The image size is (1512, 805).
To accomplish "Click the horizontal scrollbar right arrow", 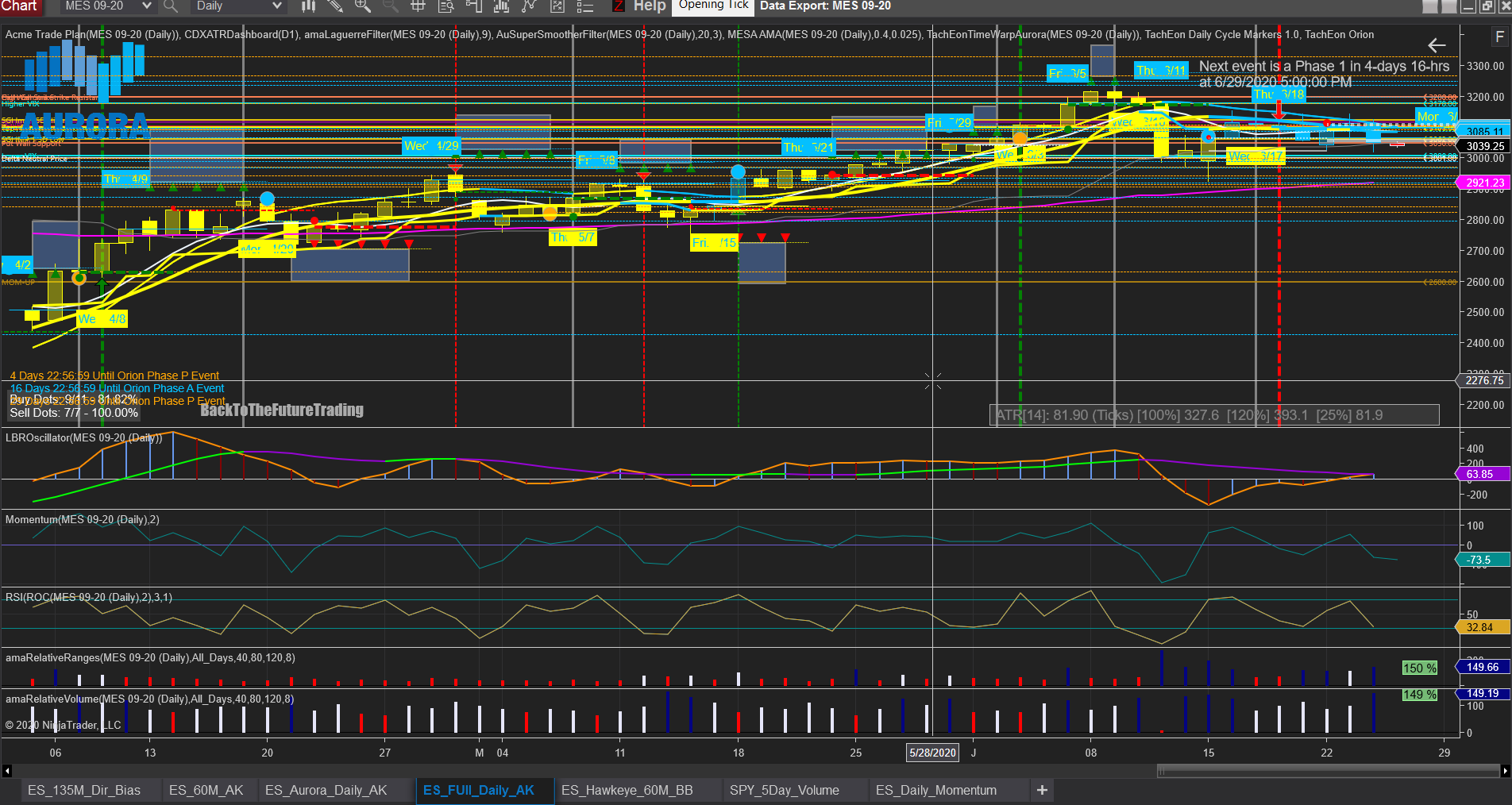I will pyautogui.click(x=1505, y=771).
